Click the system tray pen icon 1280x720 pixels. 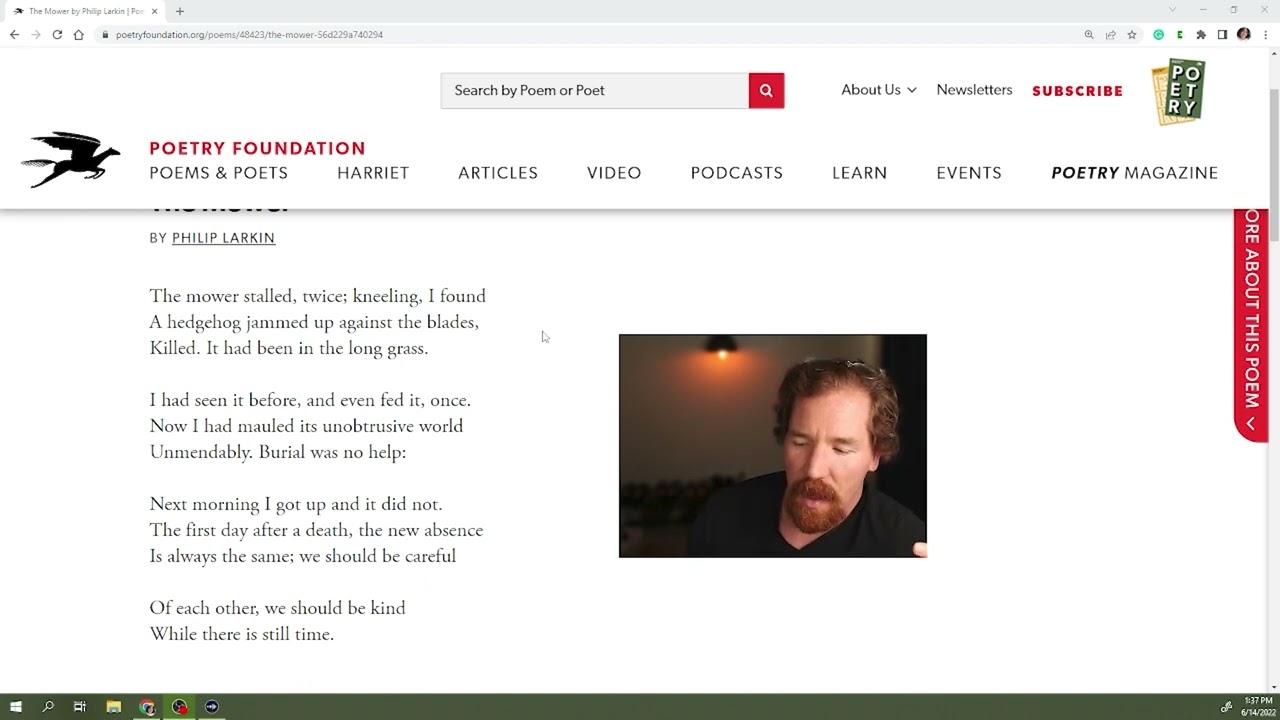pos(1226,707)
